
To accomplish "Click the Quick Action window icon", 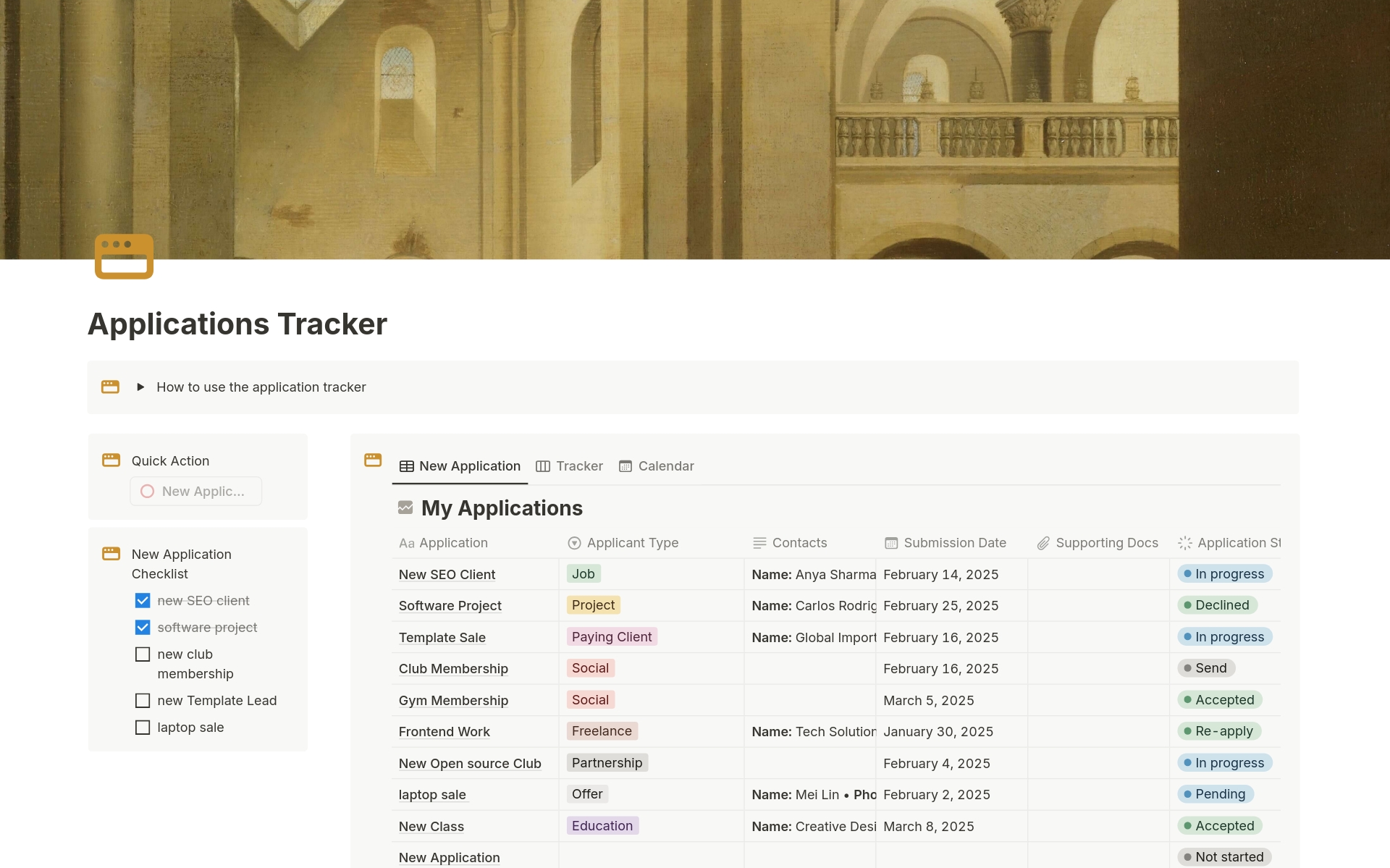I will [x=111, y=460].
